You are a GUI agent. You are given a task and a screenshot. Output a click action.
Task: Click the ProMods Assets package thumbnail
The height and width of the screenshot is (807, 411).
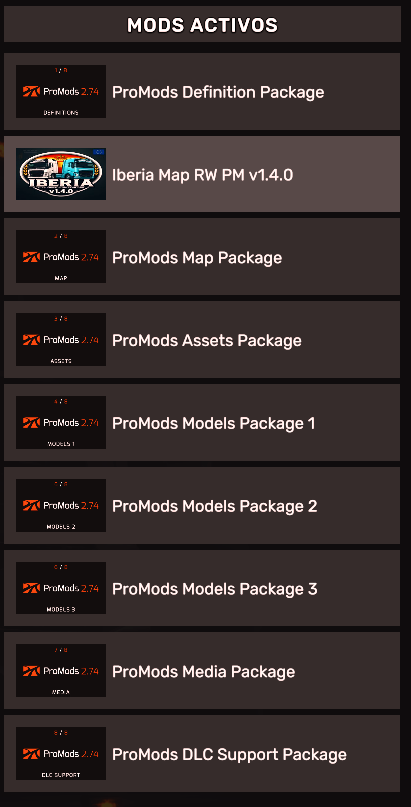(x=61, y=339)
